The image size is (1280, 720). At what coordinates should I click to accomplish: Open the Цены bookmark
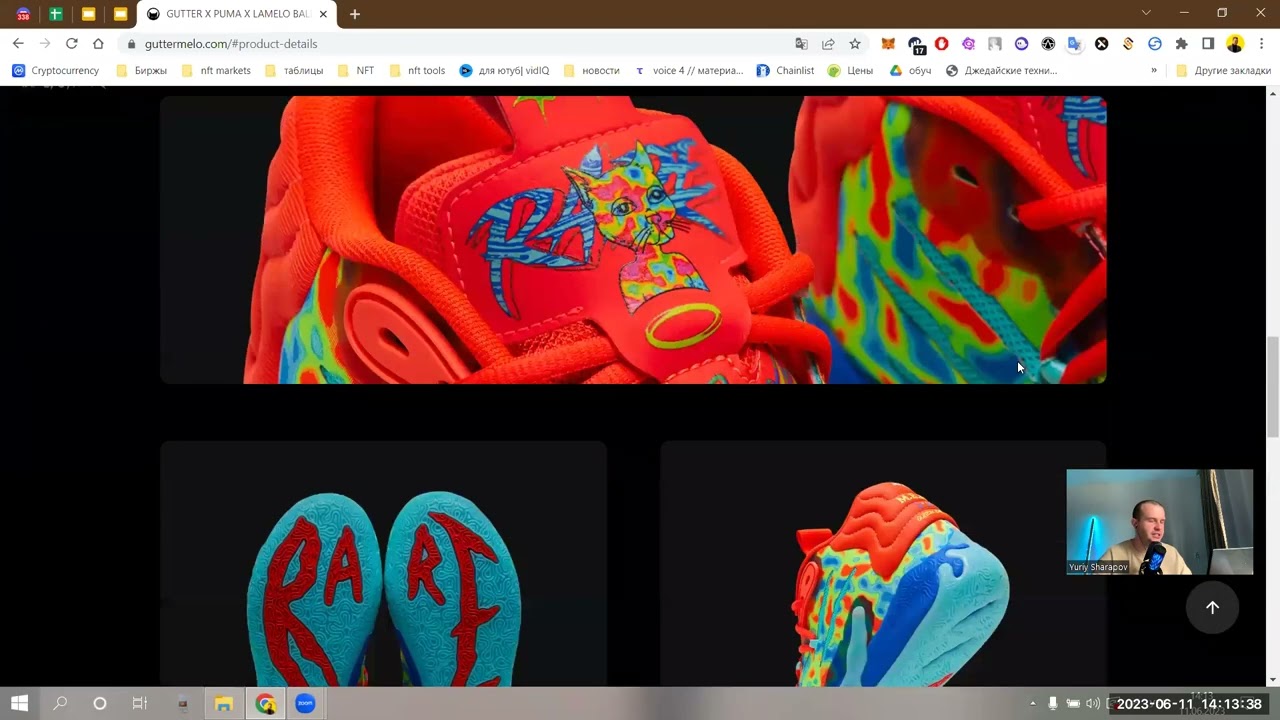tap(850, 71)
